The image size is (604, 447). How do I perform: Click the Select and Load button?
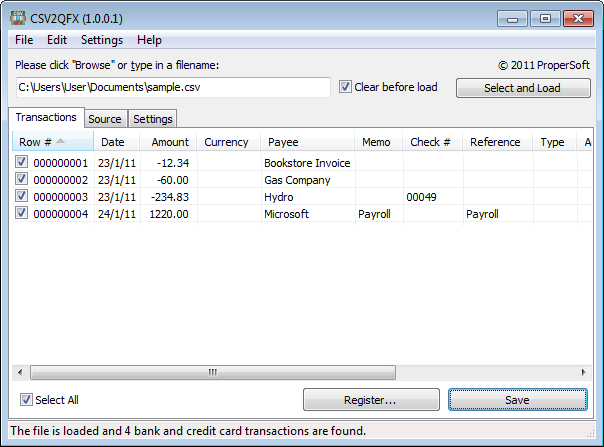coord(522,88)
